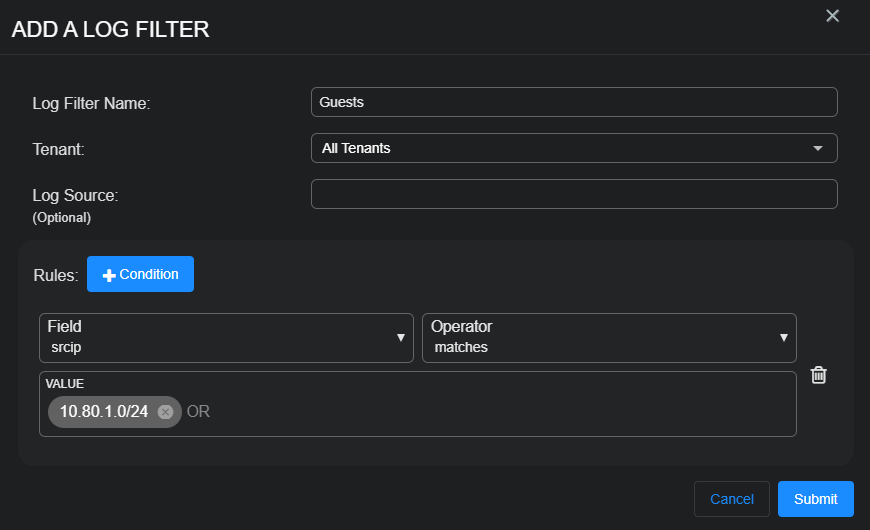Cancel the log filter creation
Image resolution: width=870 pixels, height=530 pixels.
click(731, 499)
